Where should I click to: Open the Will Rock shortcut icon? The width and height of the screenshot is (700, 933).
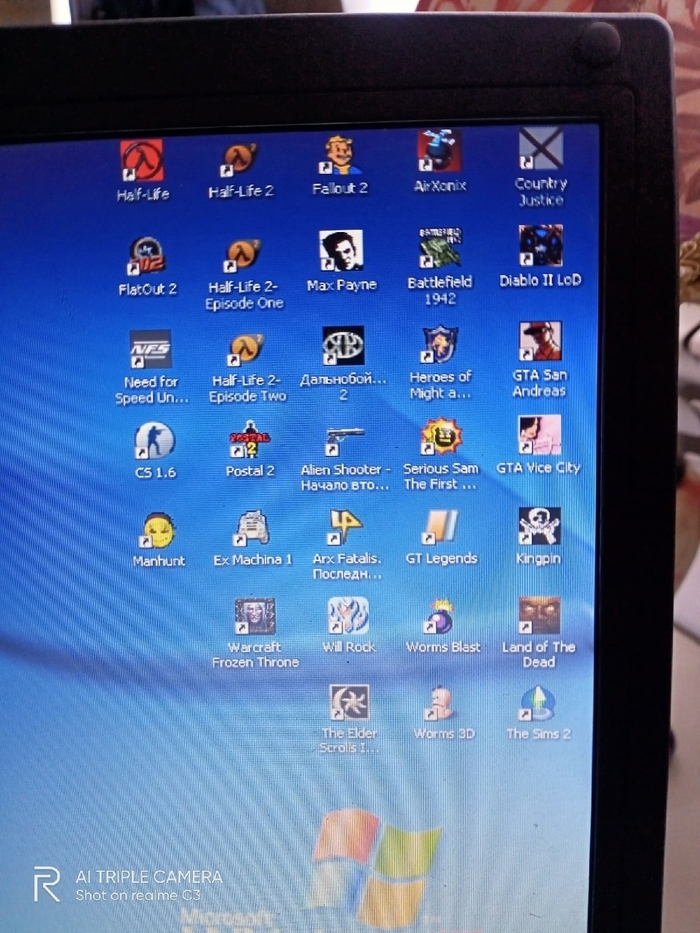pyautogui.click(x=348, y=616)
